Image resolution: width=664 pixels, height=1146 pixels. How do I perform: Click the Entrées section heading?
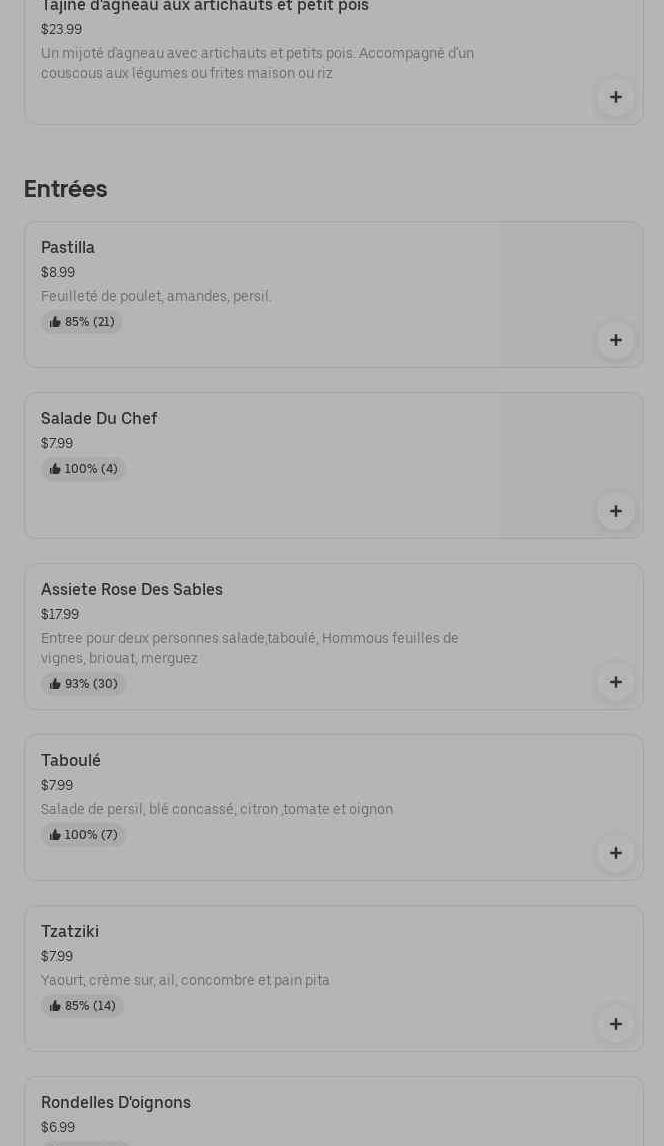click(x=66, y=189)
